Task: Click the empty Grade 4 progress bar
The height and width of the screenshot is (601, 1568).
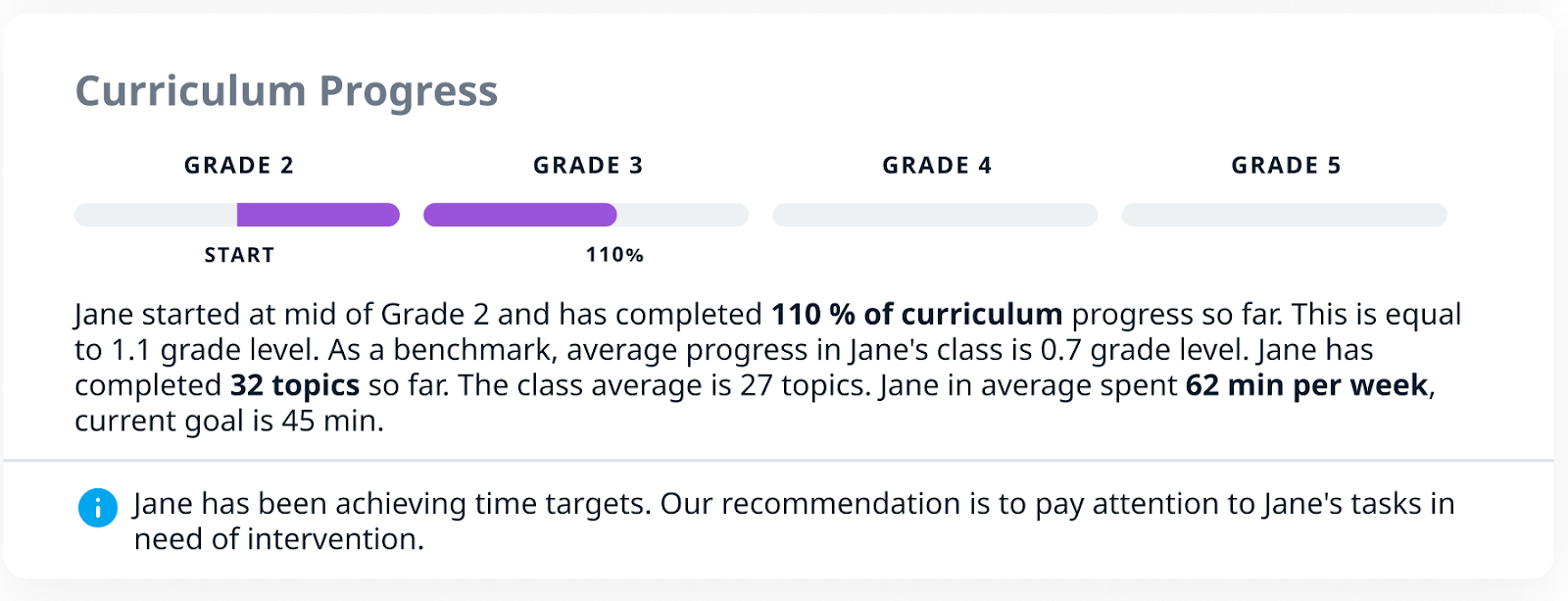Action: pyautogui.click(x=935, y=215)
